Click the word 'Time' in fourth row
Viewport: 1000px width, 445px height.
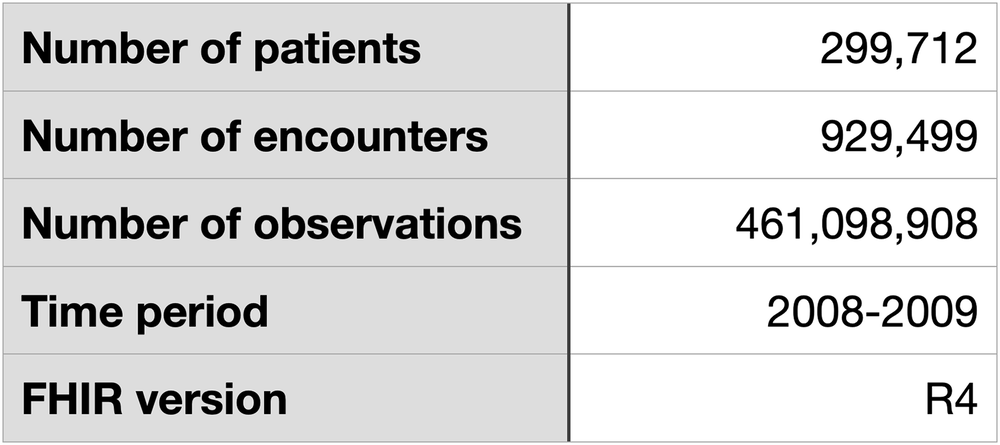tap(65, 312)
